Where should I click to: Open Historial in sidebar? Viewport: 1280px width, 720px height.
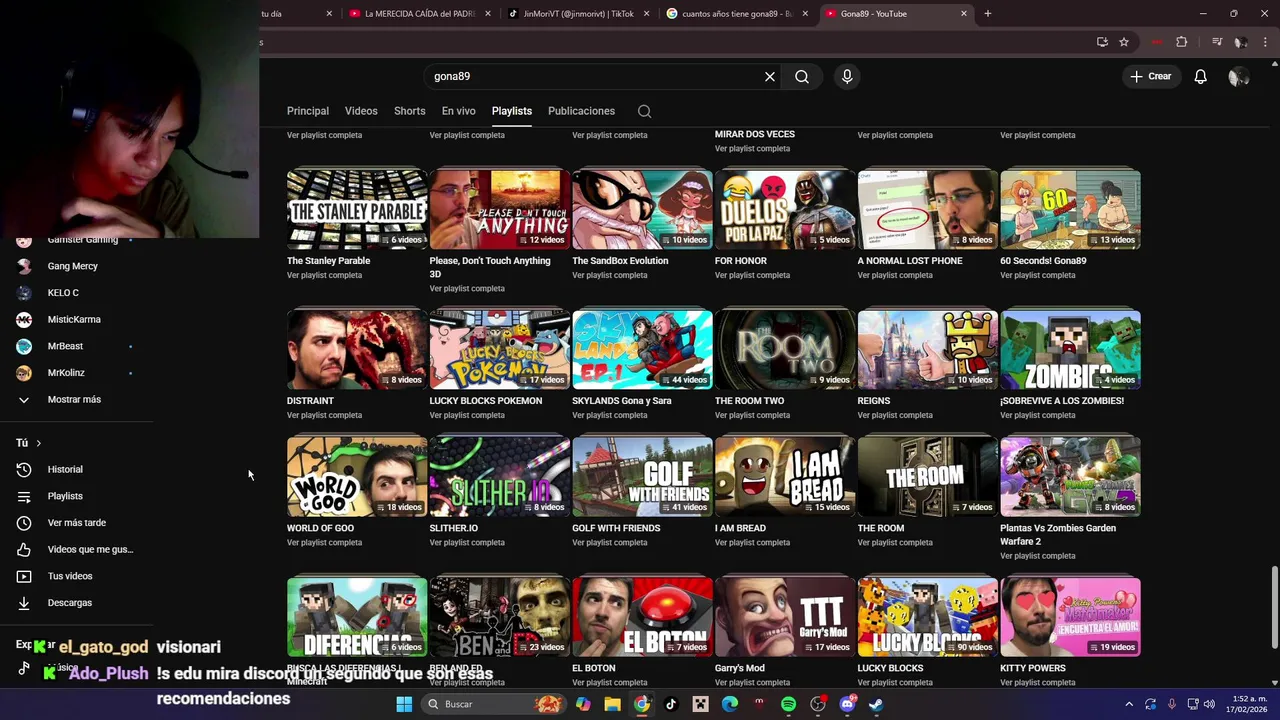65,469
